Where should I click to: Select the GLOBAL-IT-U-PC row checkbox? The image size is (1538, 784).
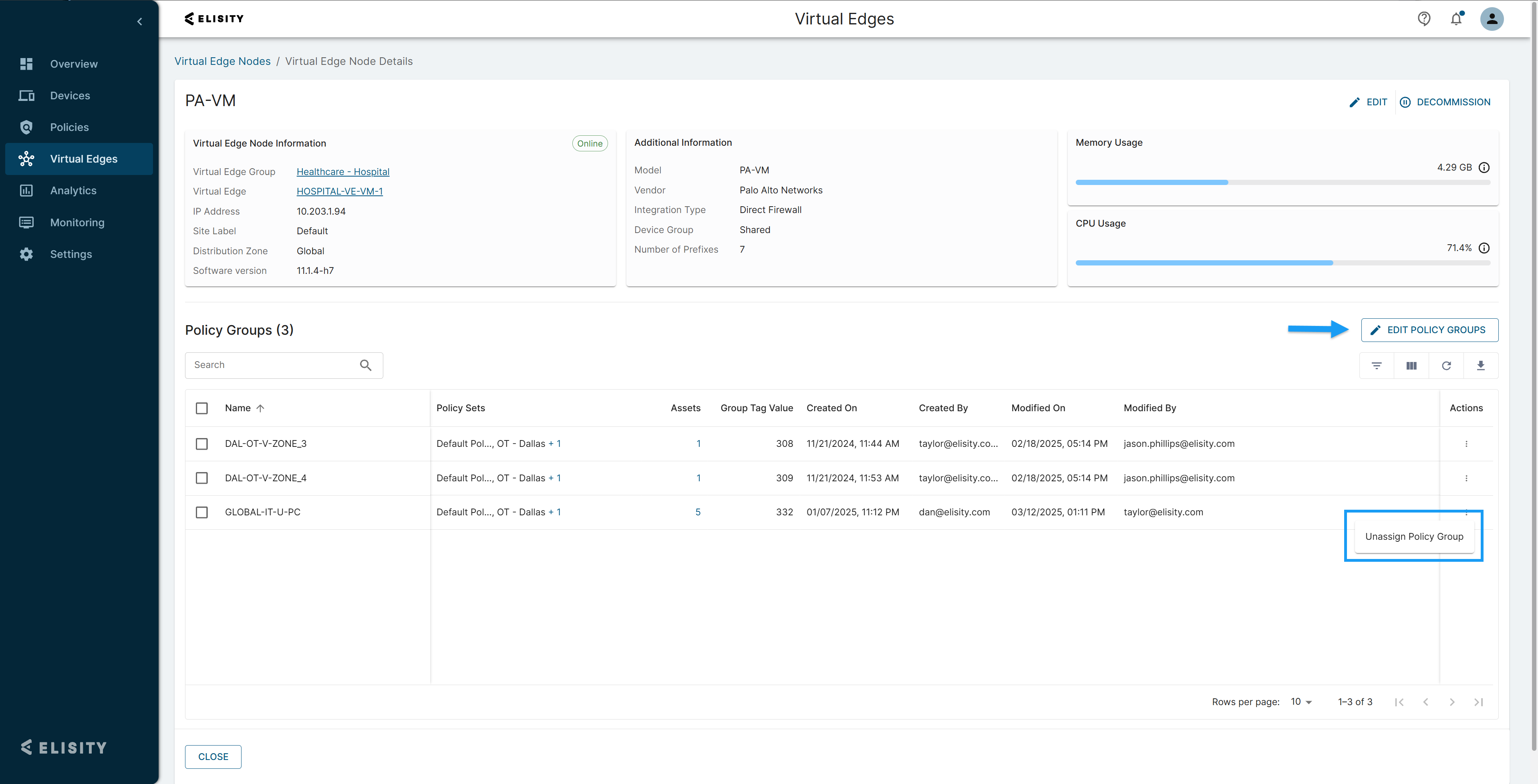coord(202,512)
